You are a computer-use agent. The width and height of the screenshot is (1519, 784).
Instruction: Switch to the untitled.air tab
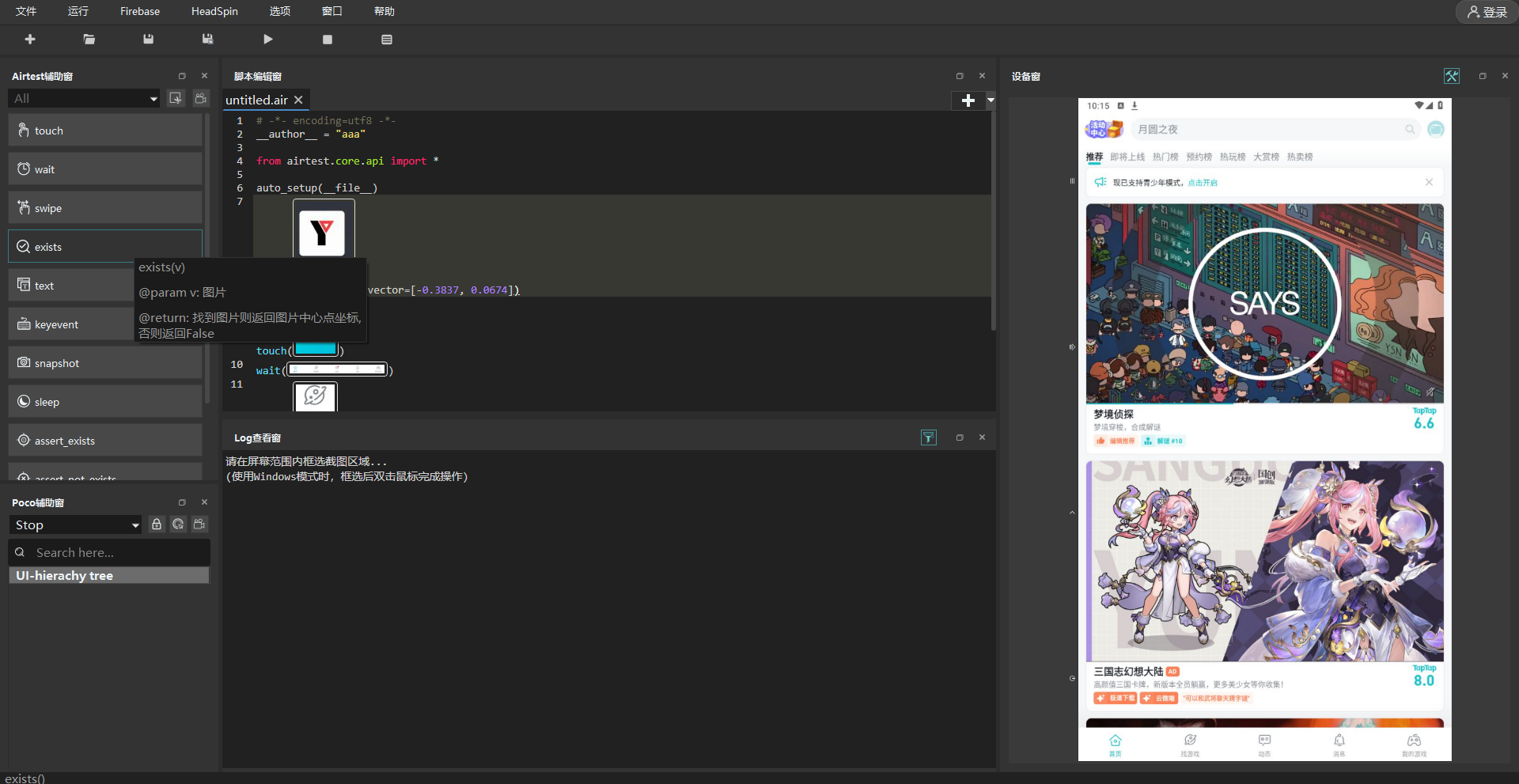(256, 100)
